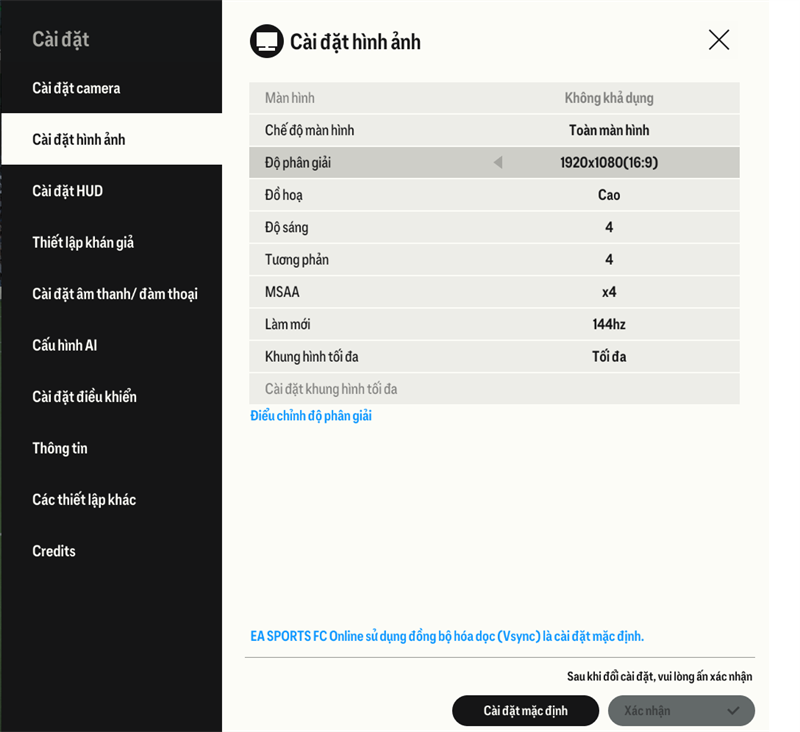Select the Độ sáng value row

pyautogui.click(x=608, y=227)
